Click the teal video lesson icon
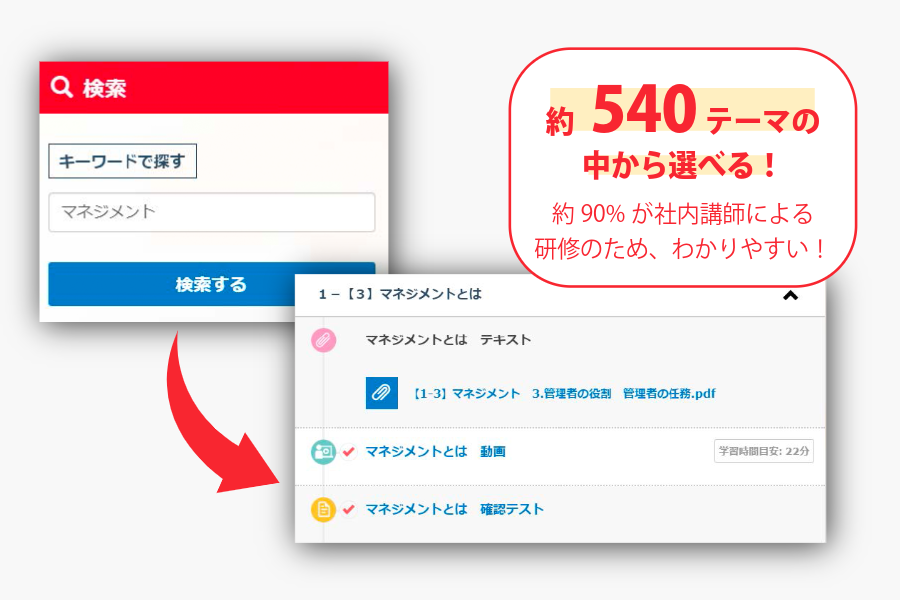This screenshot has height=600, width=900. pyautogui.click(x=323, y=452)
